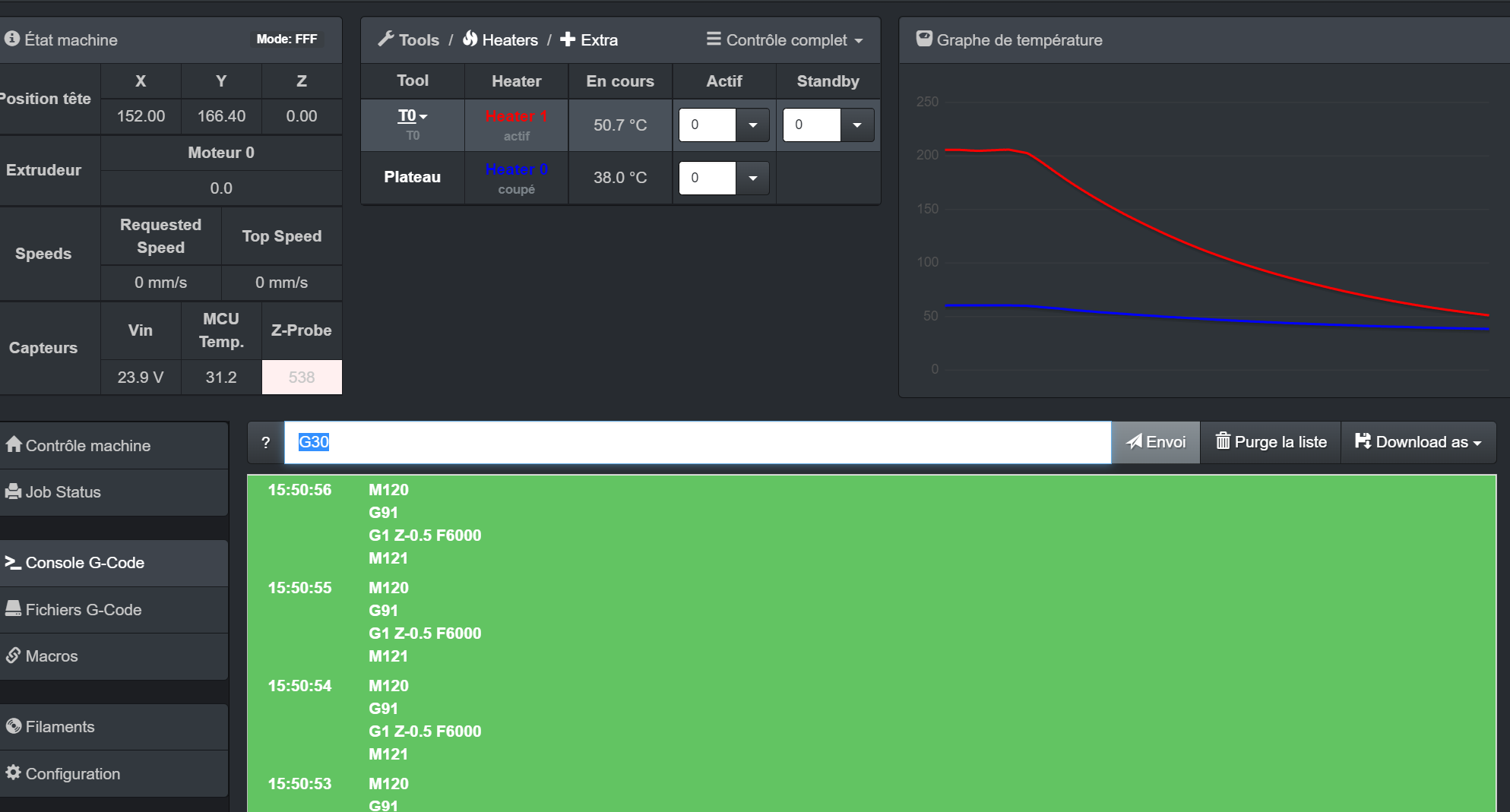
Task: Click the Requested Speed value 0 mm/s
Action: coord(161,283)
